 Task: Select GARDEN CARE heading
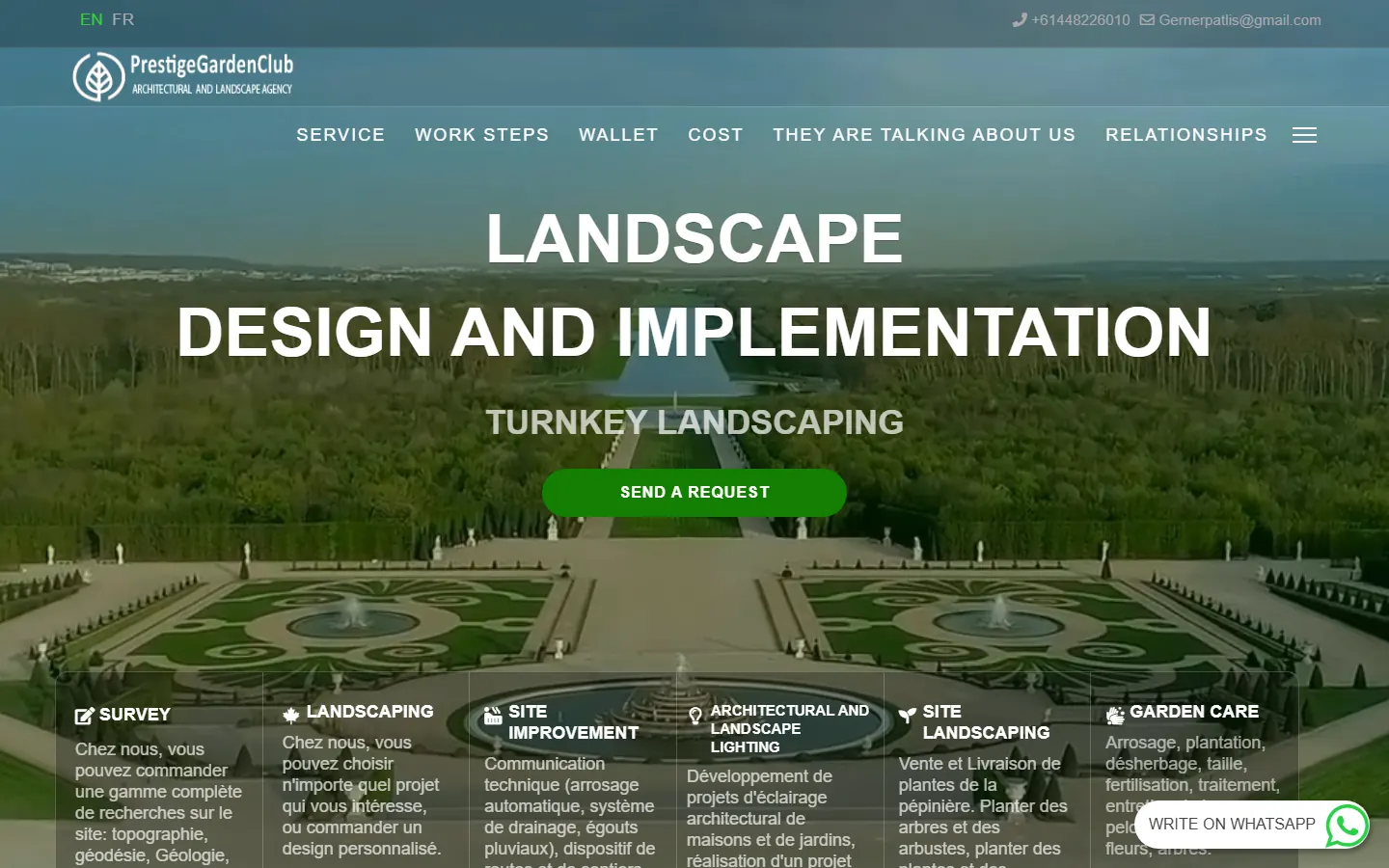coord(1194,712)
